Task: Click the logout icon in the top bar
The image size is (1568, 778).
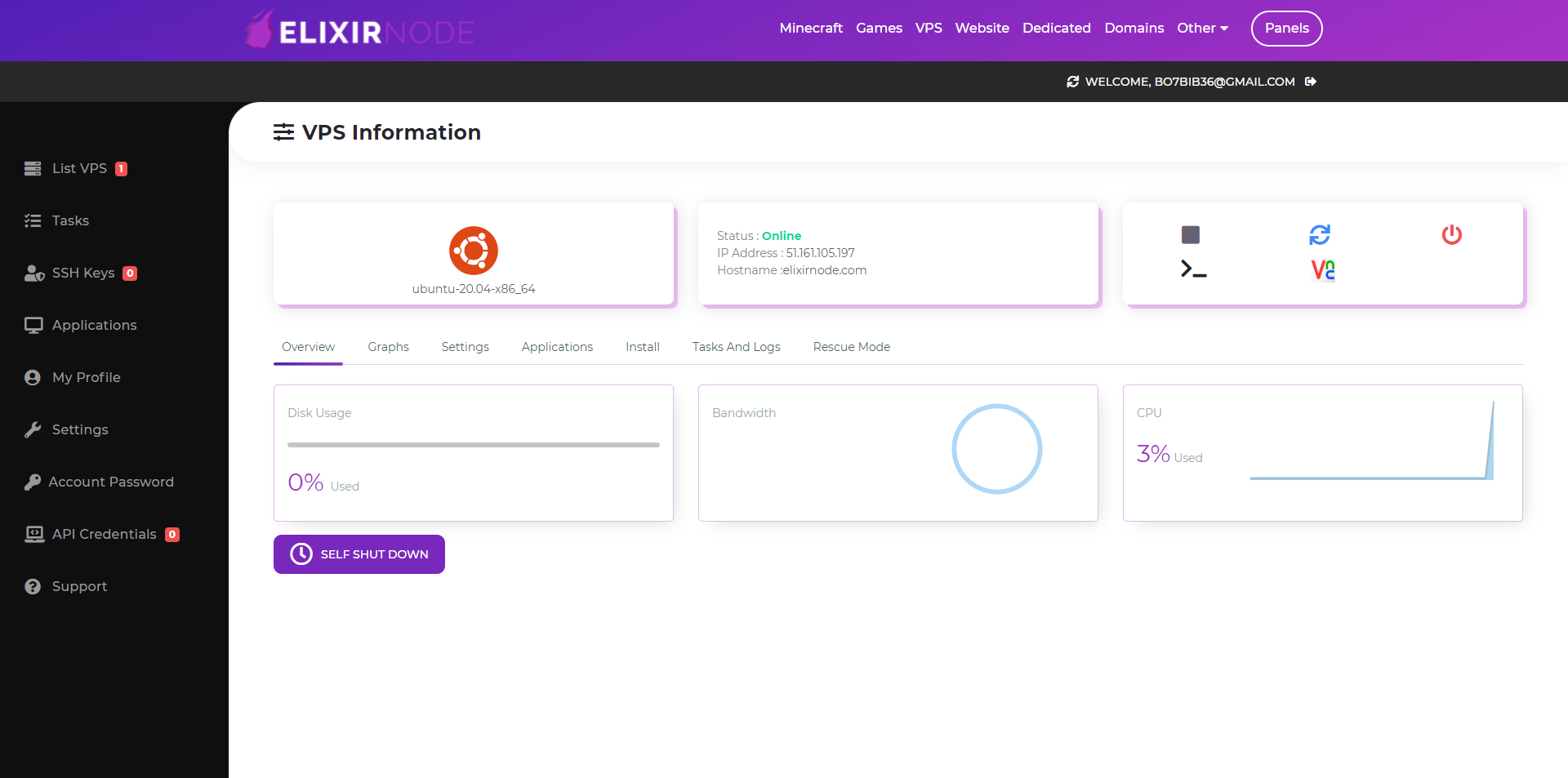Action: (x=1312, y=82)
